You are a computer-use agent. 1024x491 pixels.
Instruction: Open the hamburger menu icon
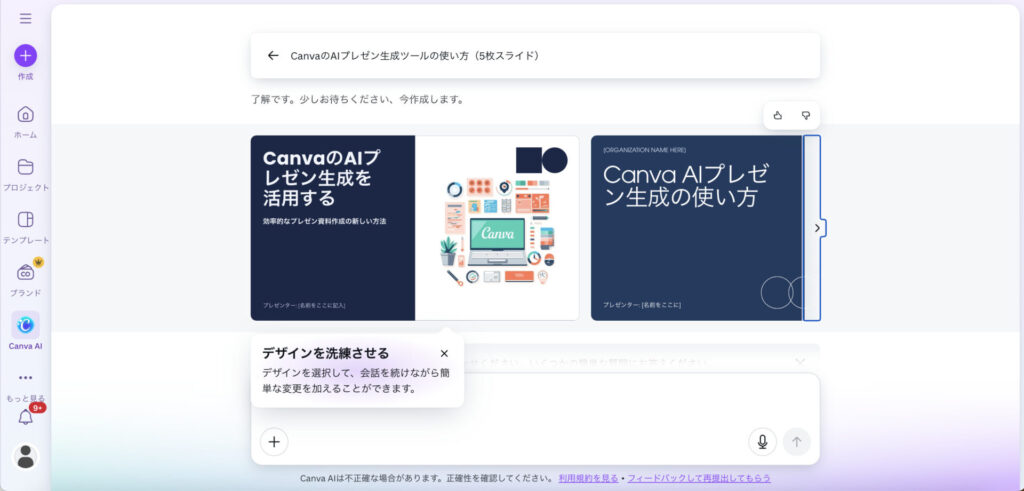[x=25, y=18]
